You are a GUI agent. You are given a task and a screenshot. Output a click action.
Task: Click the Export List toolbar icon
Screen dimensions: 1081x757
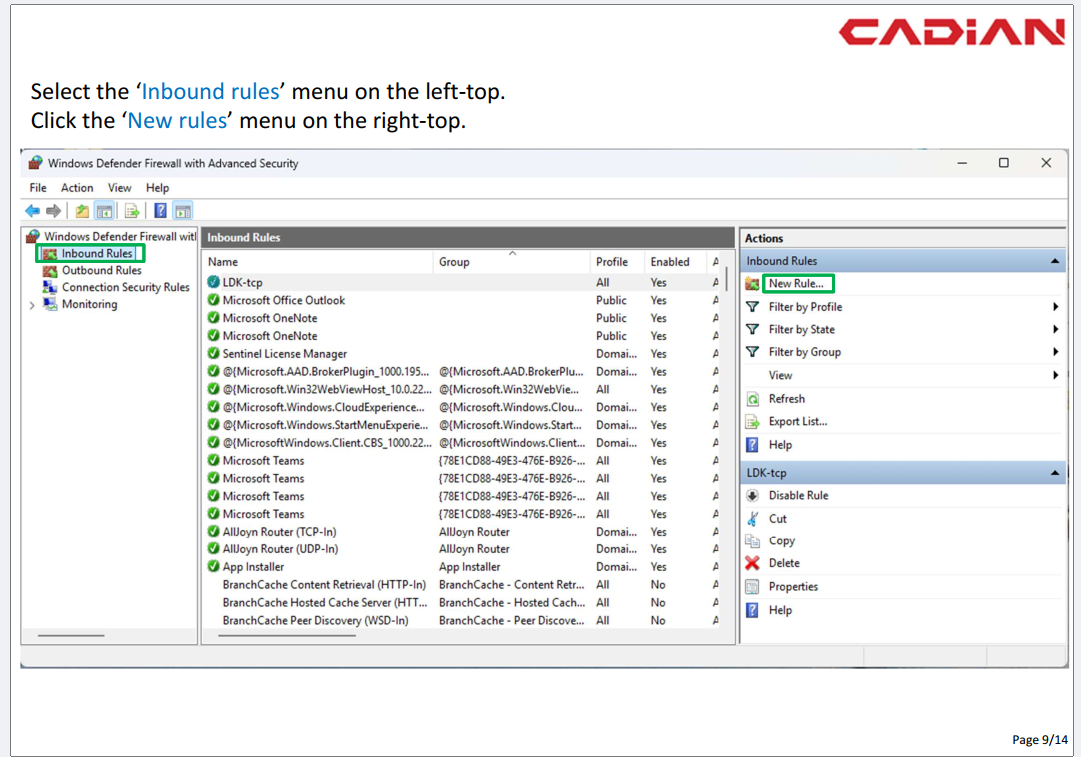(x=131, y=211)
